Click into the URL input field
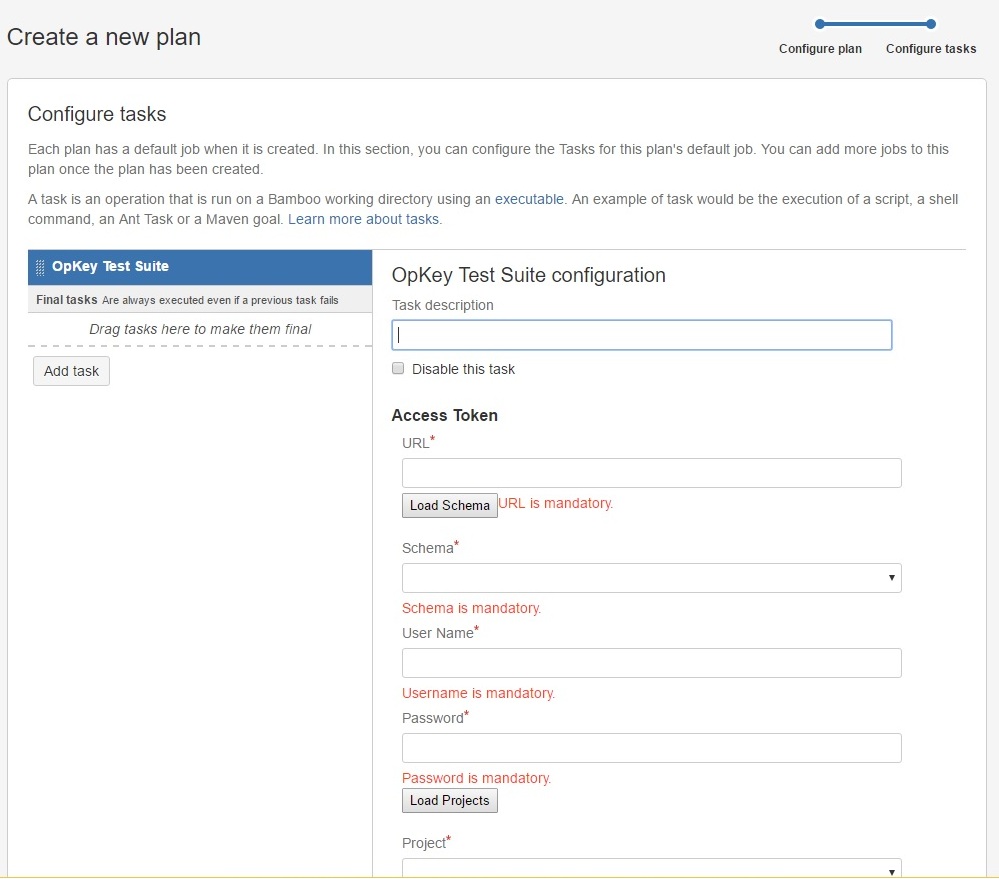Viewport: 999px width, 879px height. pyautogui.click(x=651, y=473)
